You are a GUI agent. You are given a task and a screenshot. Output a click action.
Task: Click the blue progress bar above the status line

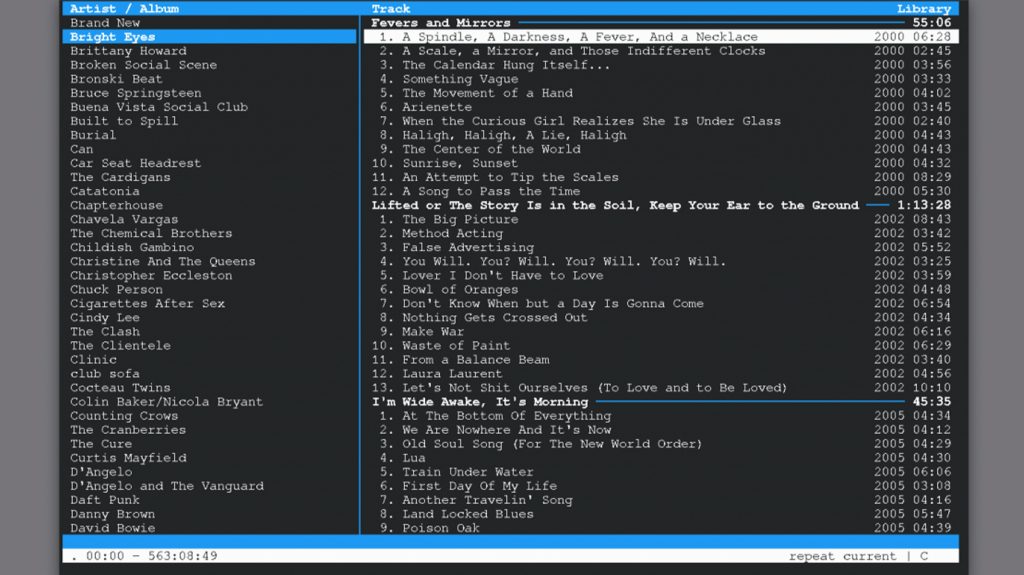pos(510,542)
